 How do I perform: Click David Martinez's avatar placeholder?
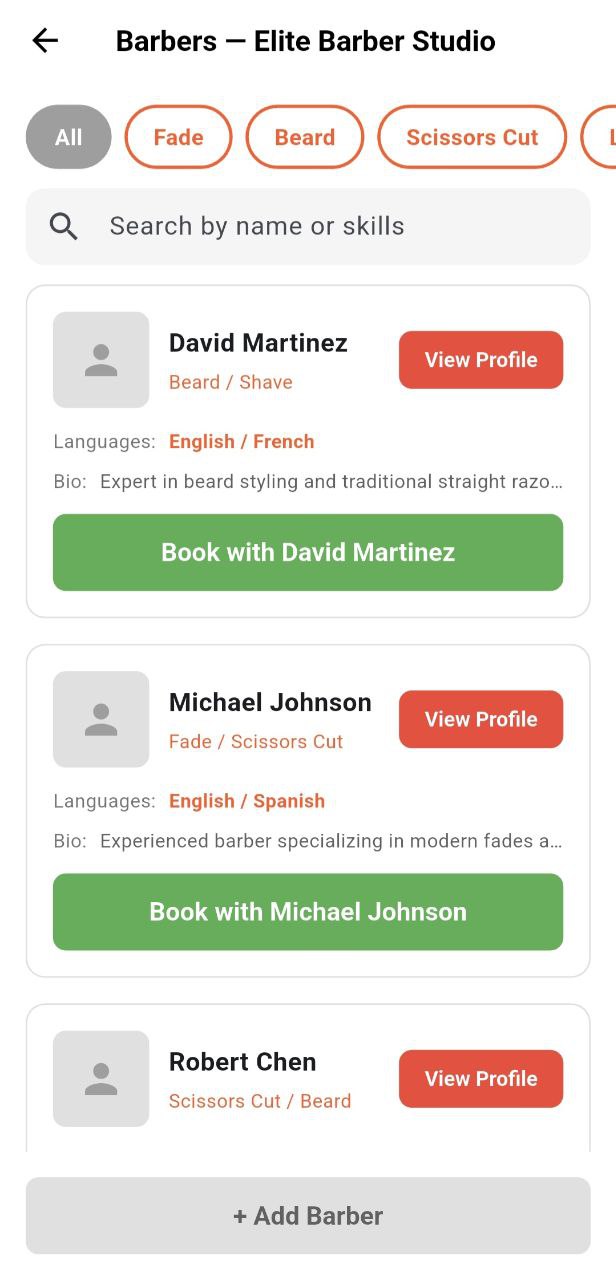(101, 360)
